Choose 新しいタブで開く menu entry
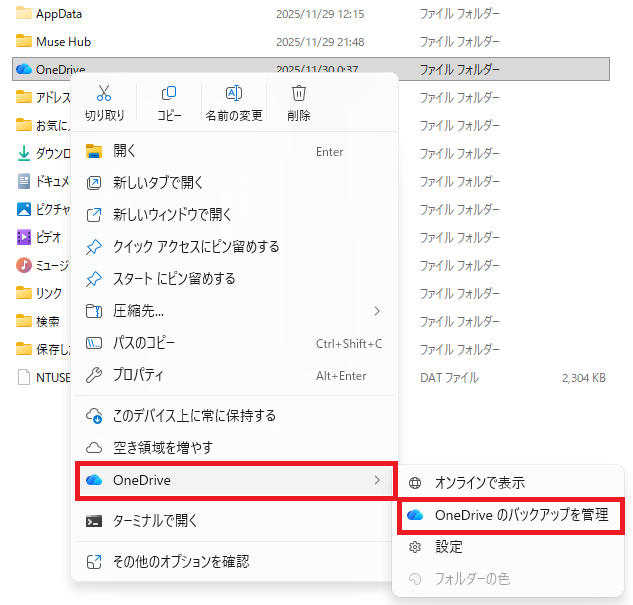Viewport: 633px width, 605px height. click(158, 183)
